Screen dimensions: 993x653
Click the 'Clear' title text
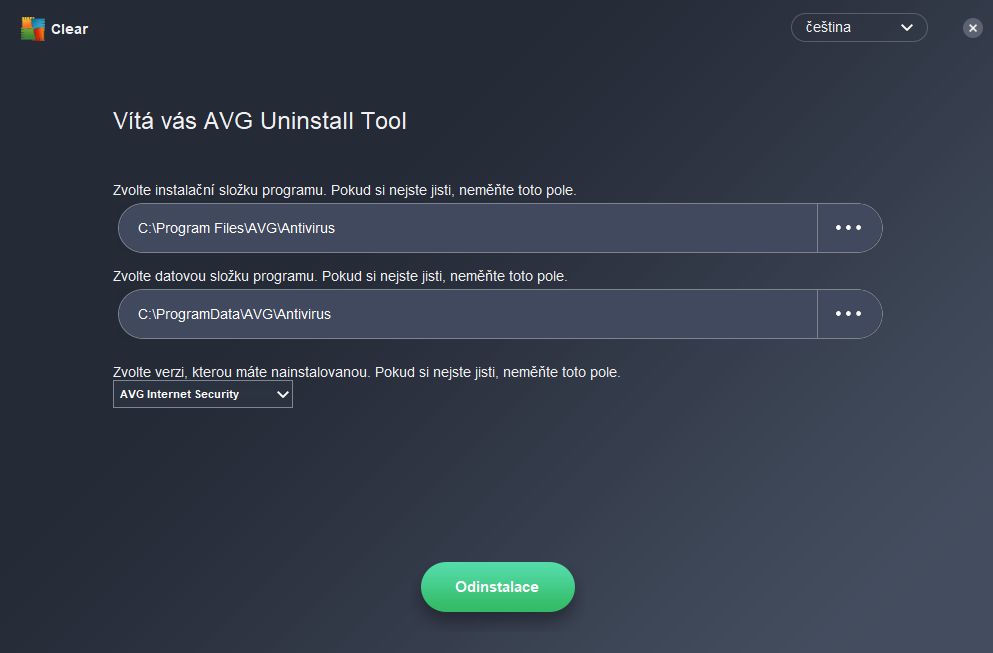70,29
